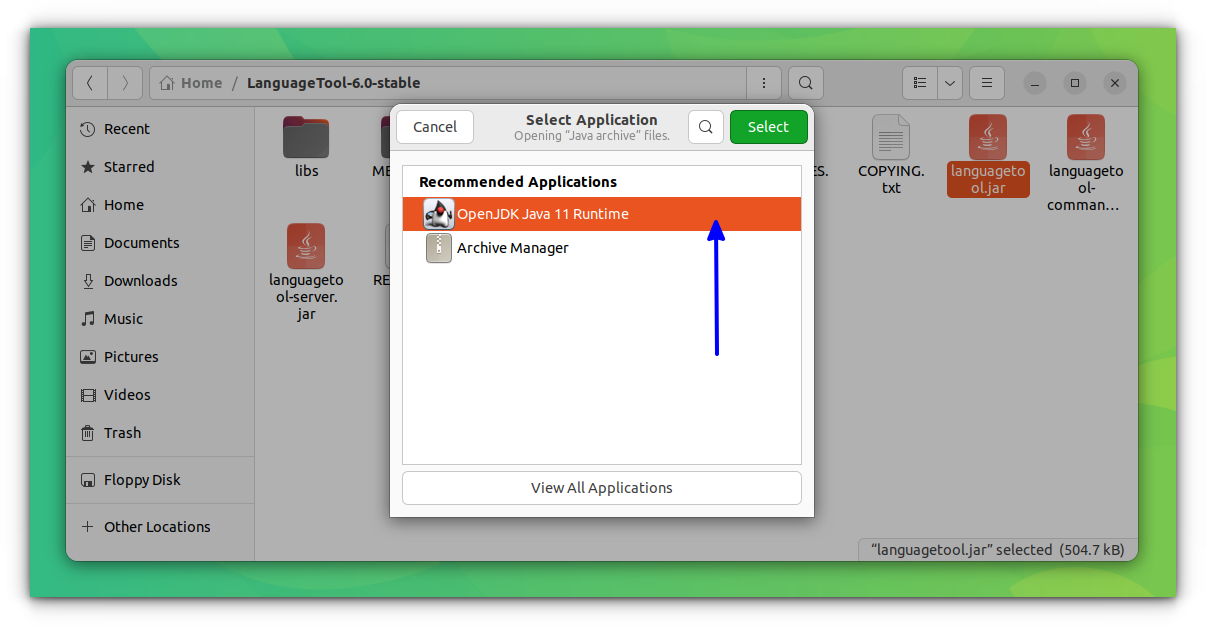Open the hamburger menu
The height and width of the screenshot is (629, 1206).
[986, 83]
